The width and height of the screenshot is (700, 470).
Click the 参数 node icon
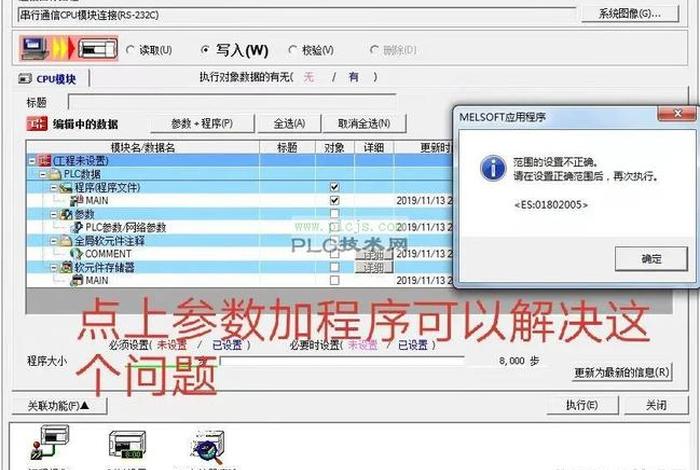[x=66, y=214]
